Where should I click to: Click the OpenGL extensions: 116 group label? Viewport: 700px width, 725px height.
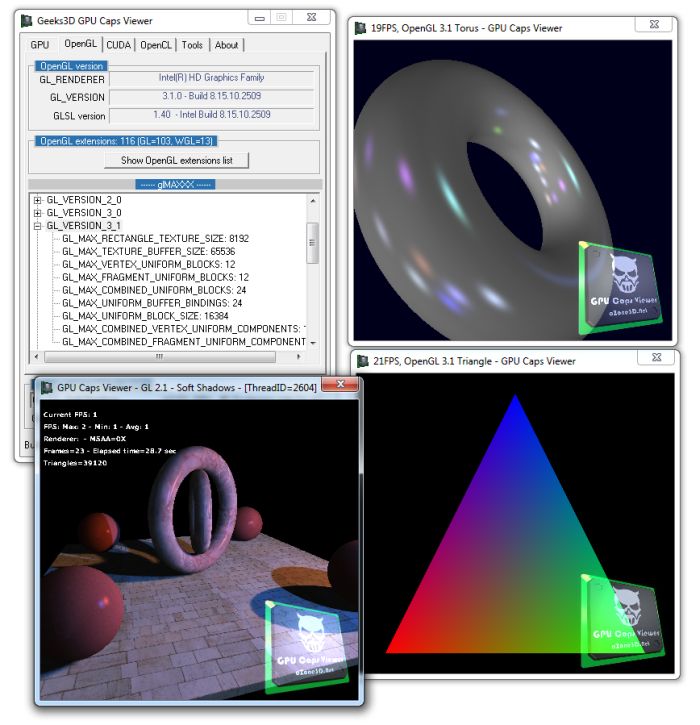point(126,141)
